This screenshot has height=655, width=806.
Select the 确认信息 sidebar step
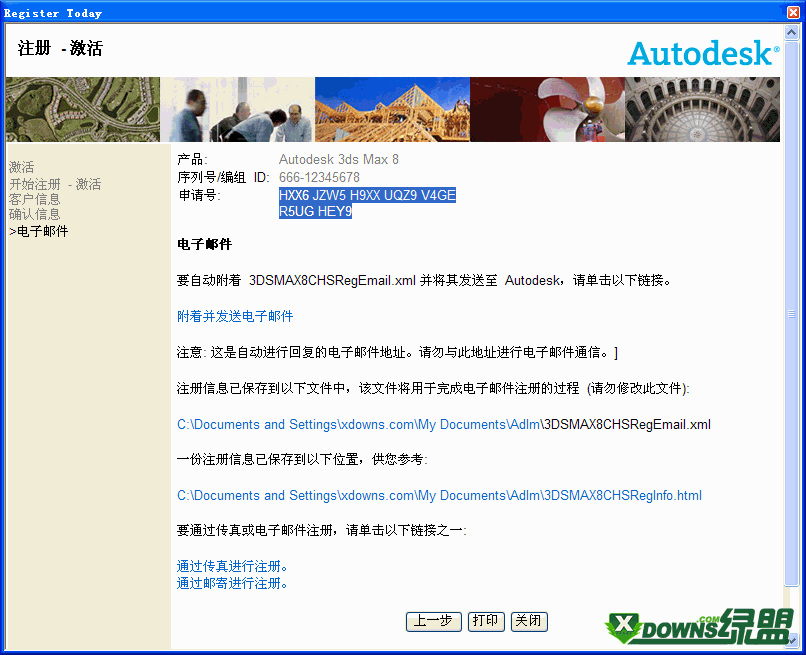pos(34,214)
